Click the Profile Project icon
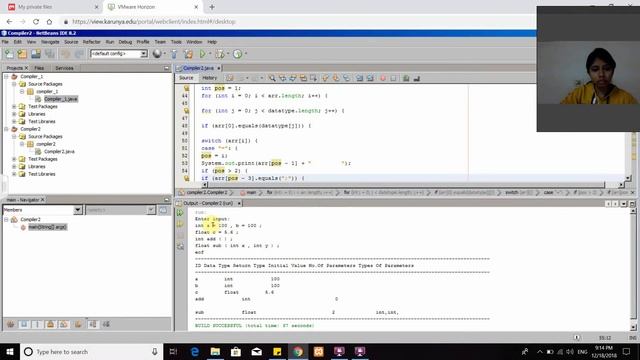Image resolution: width=640 pixels, height=360 pixels. tap(237, 53)
